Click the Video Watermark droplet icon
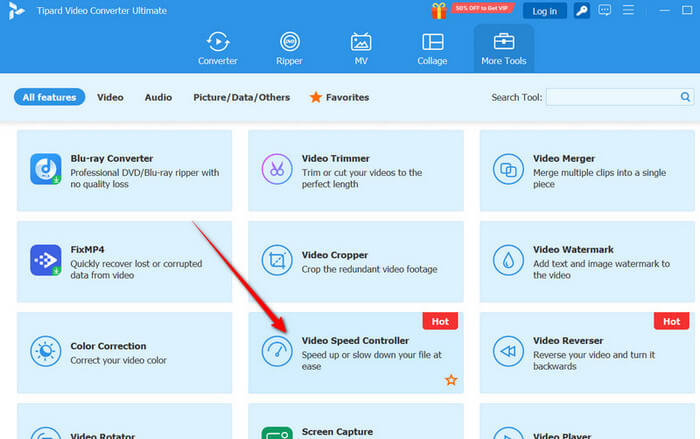 click(x=508, y=260)
